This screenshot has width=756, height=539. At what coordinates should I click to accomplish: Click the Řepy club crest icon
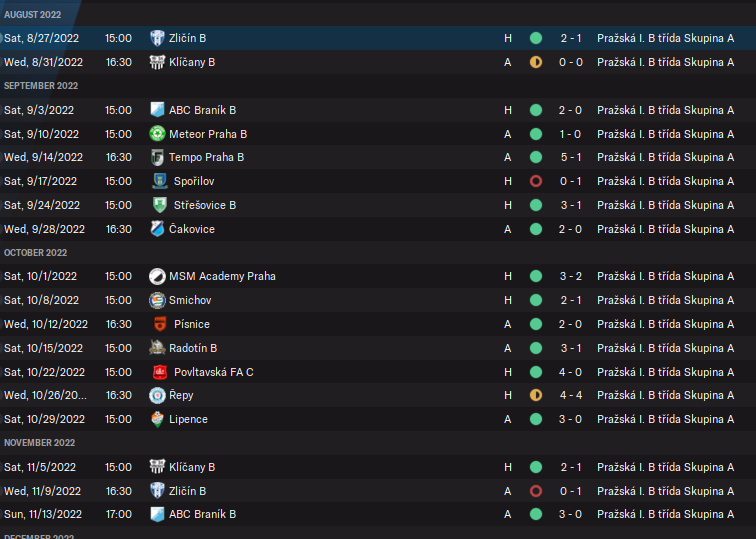(157, 396)
